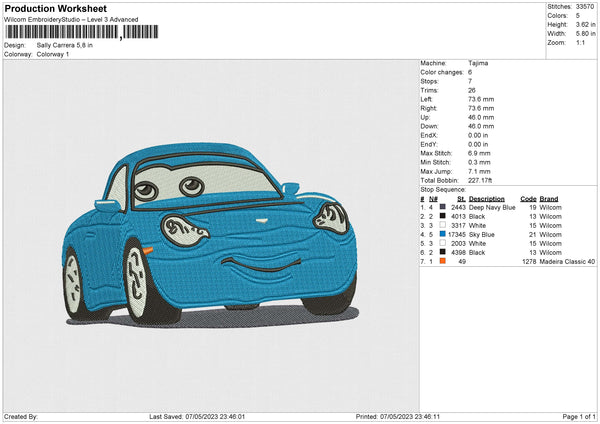Screen dimensions: 600x424
Task: Click the Colors count value 5
Action: (x=578, y=16)
